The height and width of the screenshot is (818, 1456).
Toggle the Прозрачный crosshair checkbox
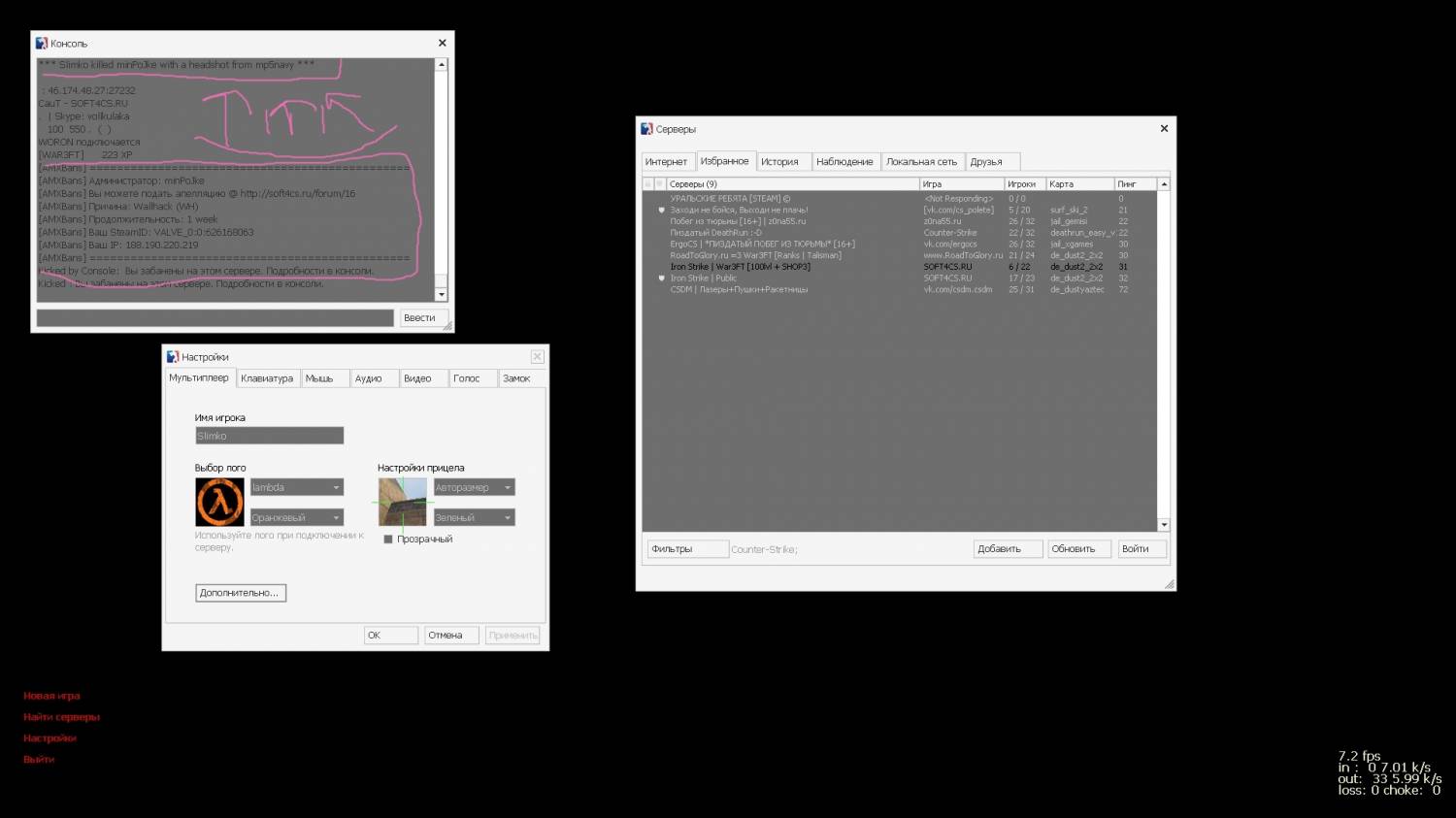[x=388, y=540]
